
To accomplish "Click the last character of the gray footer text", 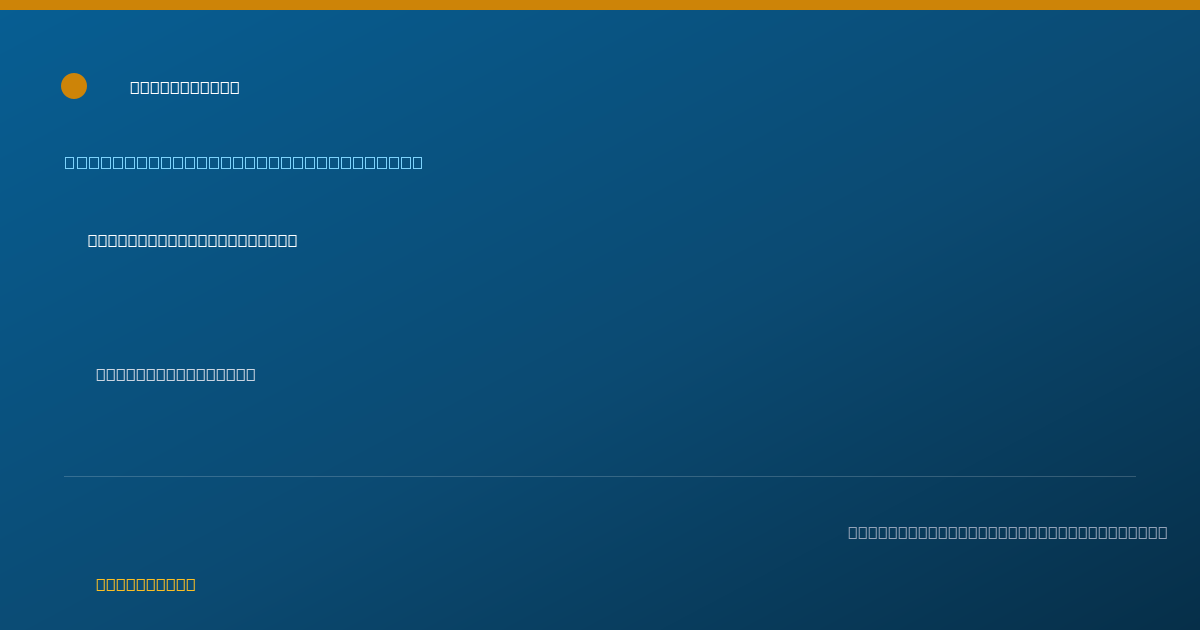I will tap(1162, 532).
